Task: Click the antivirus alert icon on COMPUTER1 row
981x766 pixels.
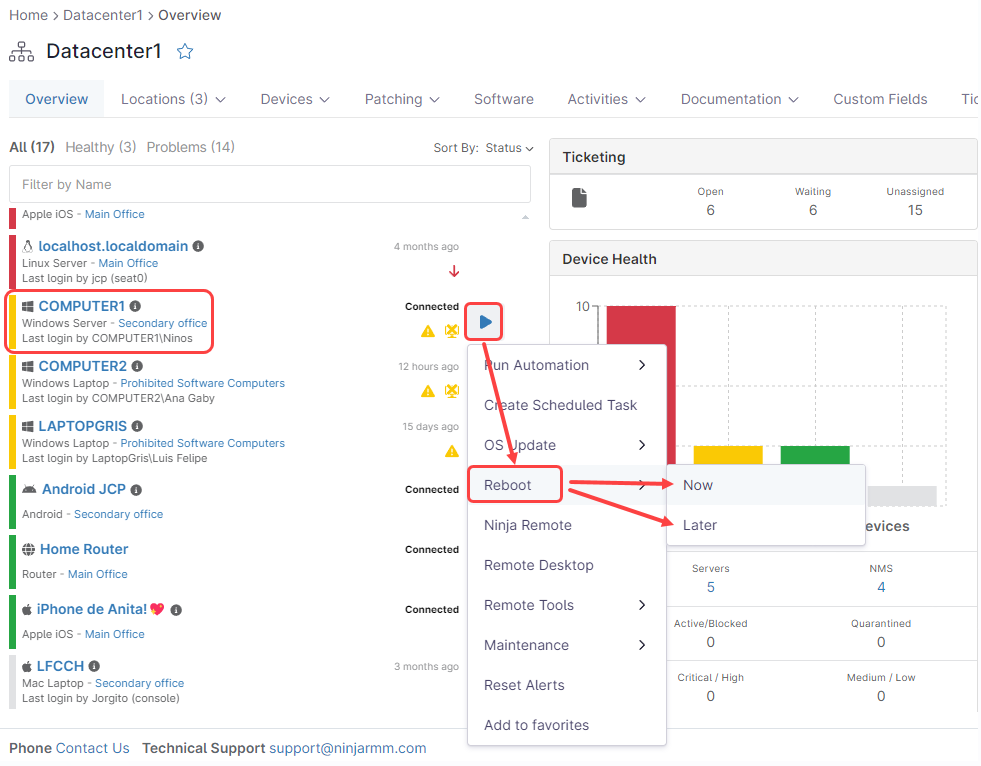Action: coord(452,330)
